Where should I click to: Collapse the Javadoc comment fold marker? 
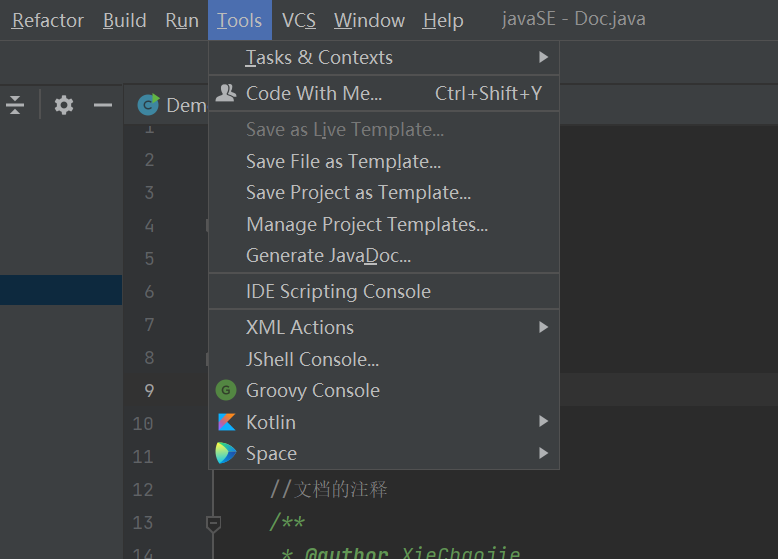click(213, 522)
